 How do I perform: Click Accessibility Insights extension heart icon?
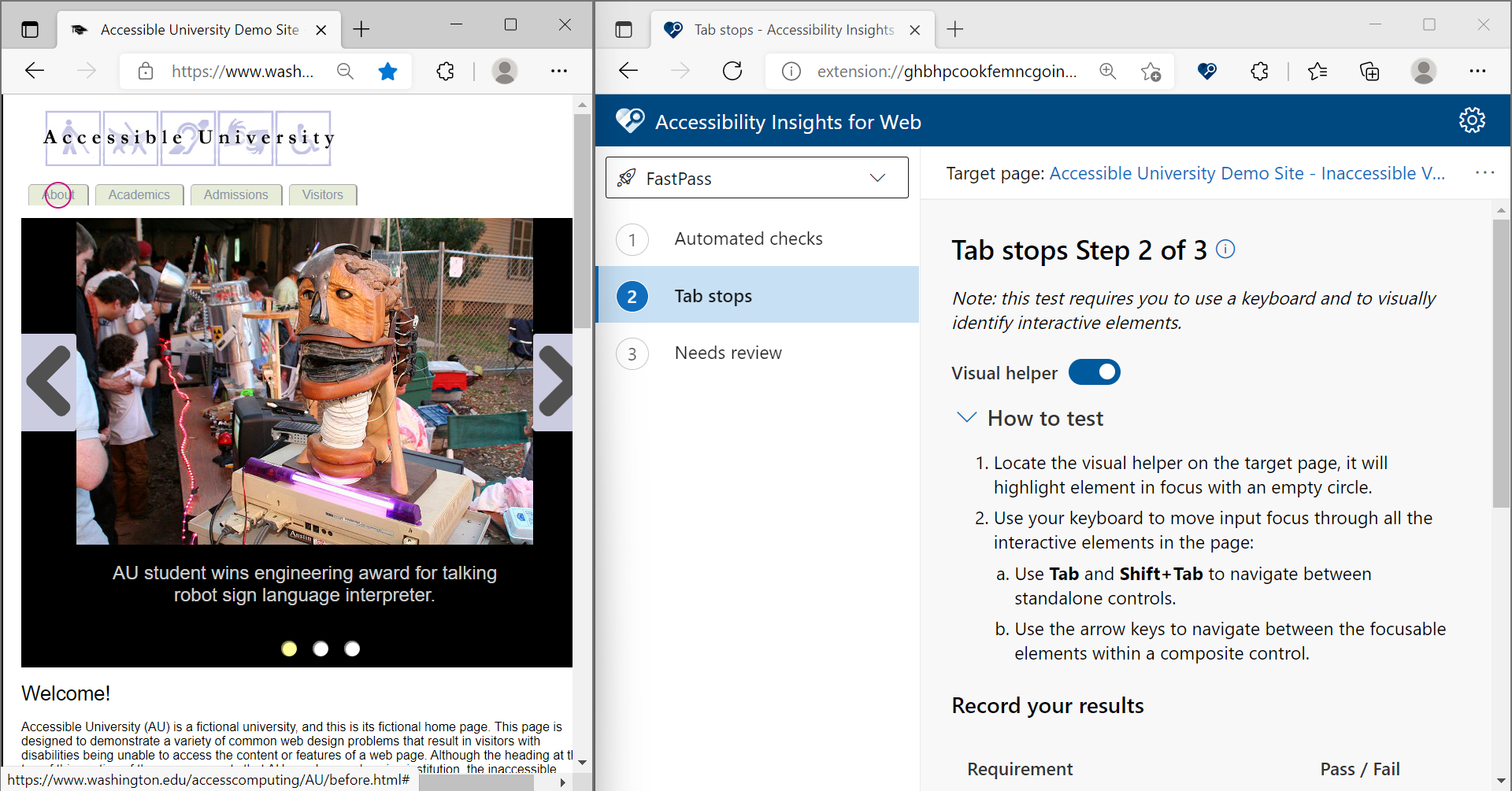tap(1206, 72)
